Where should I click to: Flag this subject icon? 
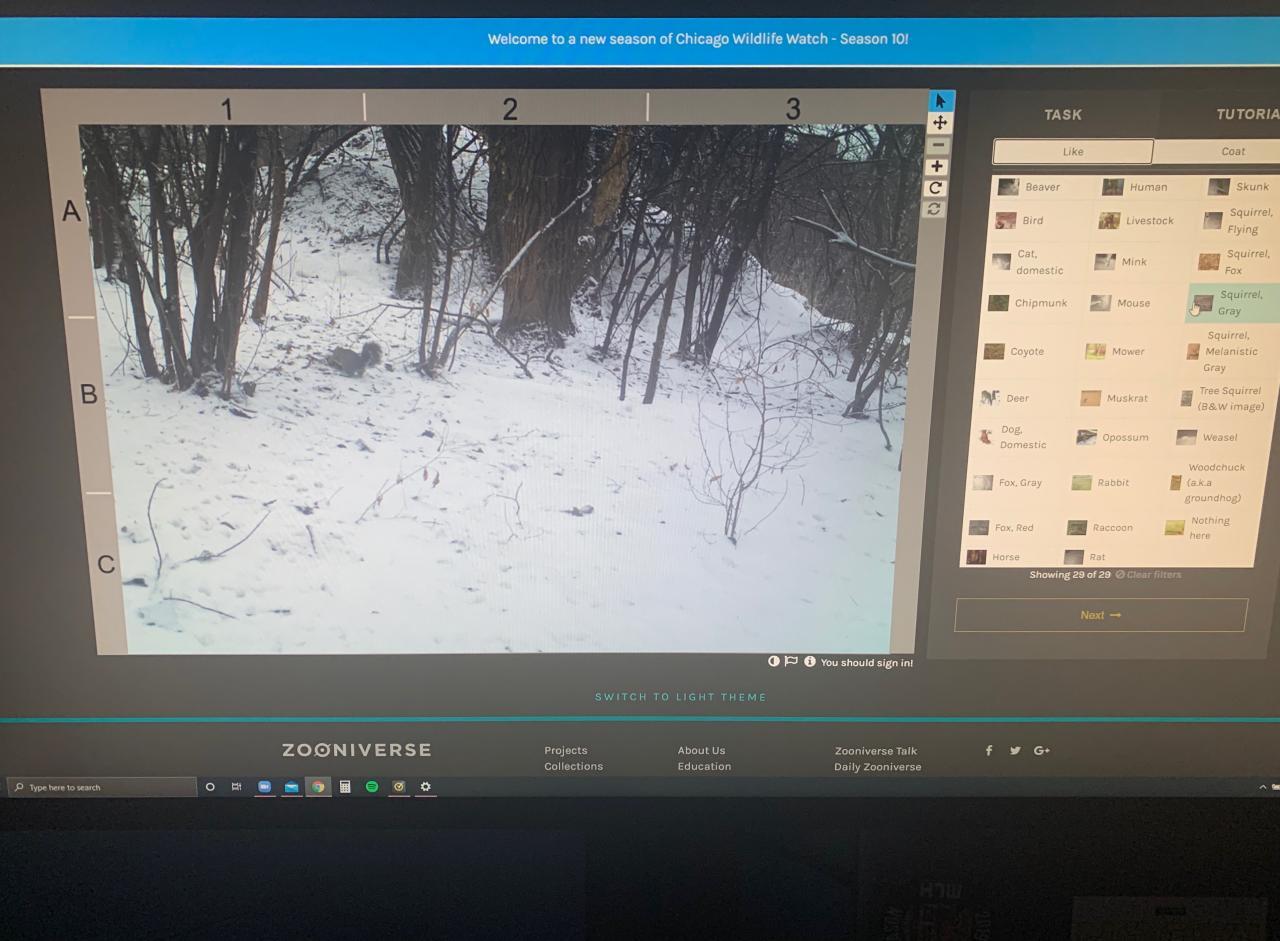tap(791, 661)
